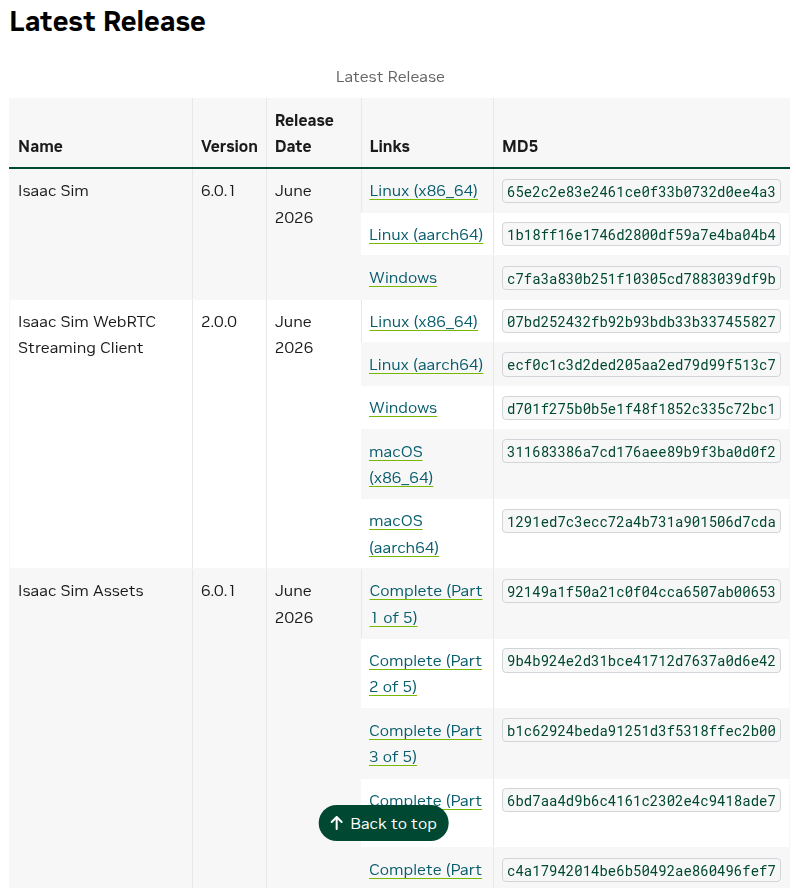Image resolution: width=796 pixels, height=888 pixels.
Task: Select MD5 hash 65e2c2e83e2461ce0f33b0732d0ee4a3
Action: pos(641,191)
